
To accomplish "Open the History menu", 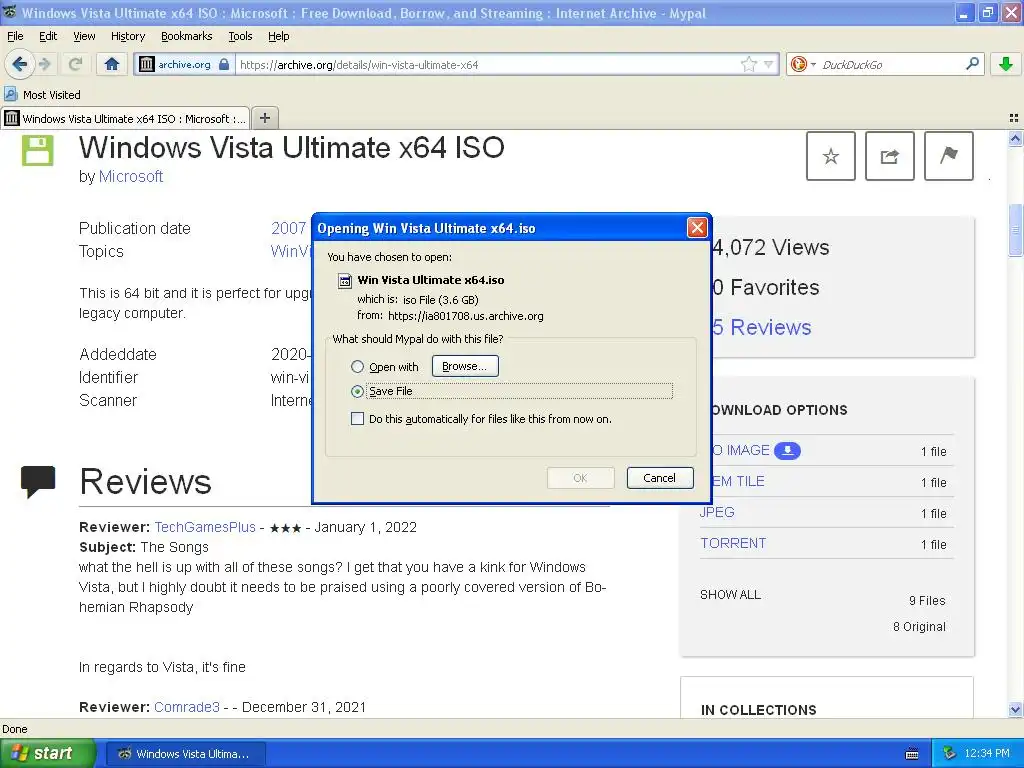I will point(127,36).
